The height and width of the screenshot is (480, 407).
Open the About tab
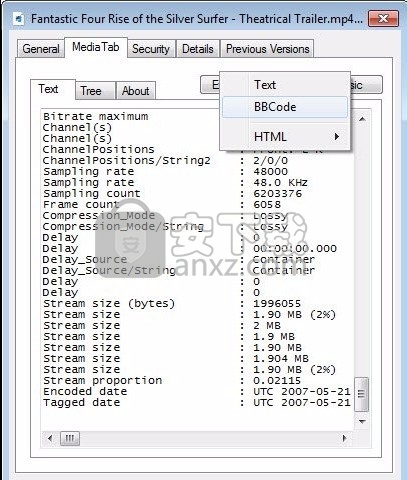click(x=136, y=91)
